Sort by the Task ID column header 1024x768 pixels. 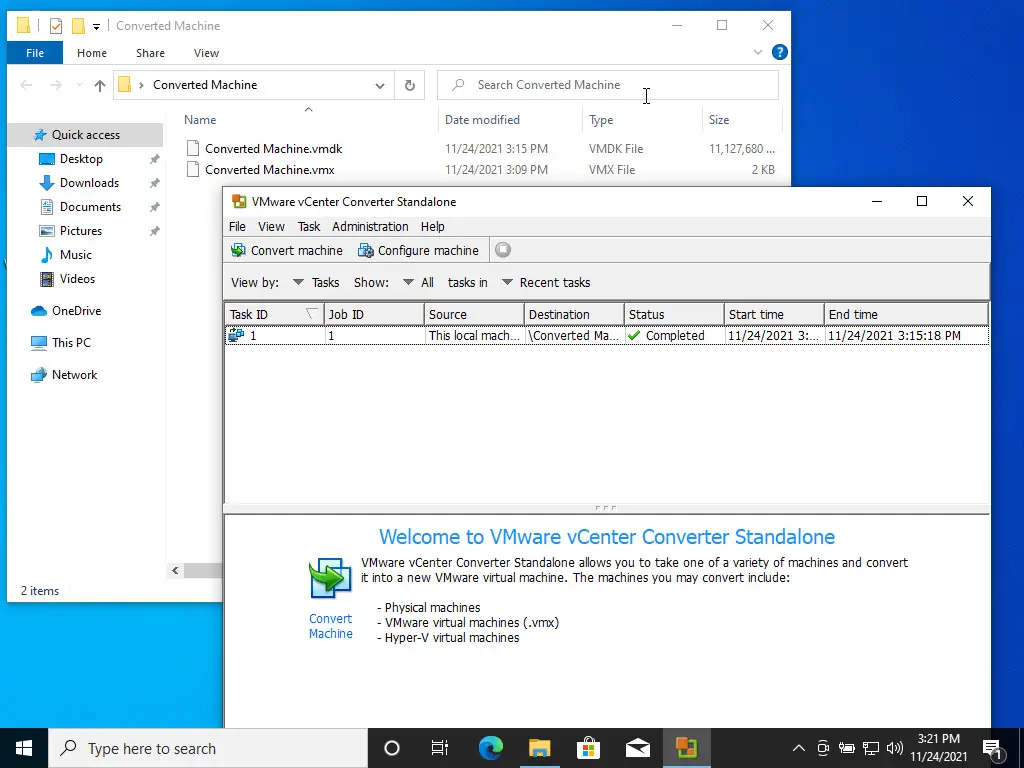pyautogui.click(x=274, y=314)
